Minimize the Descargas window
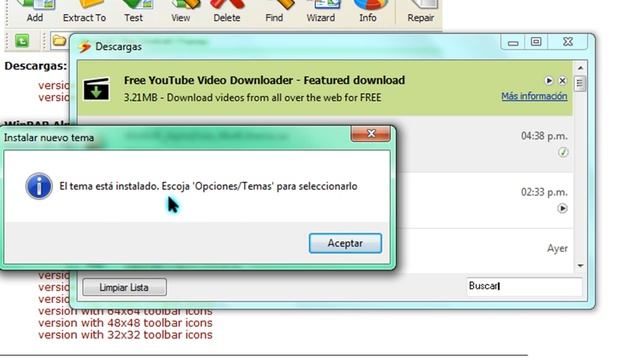640x360 pixels. coord(513,42)
